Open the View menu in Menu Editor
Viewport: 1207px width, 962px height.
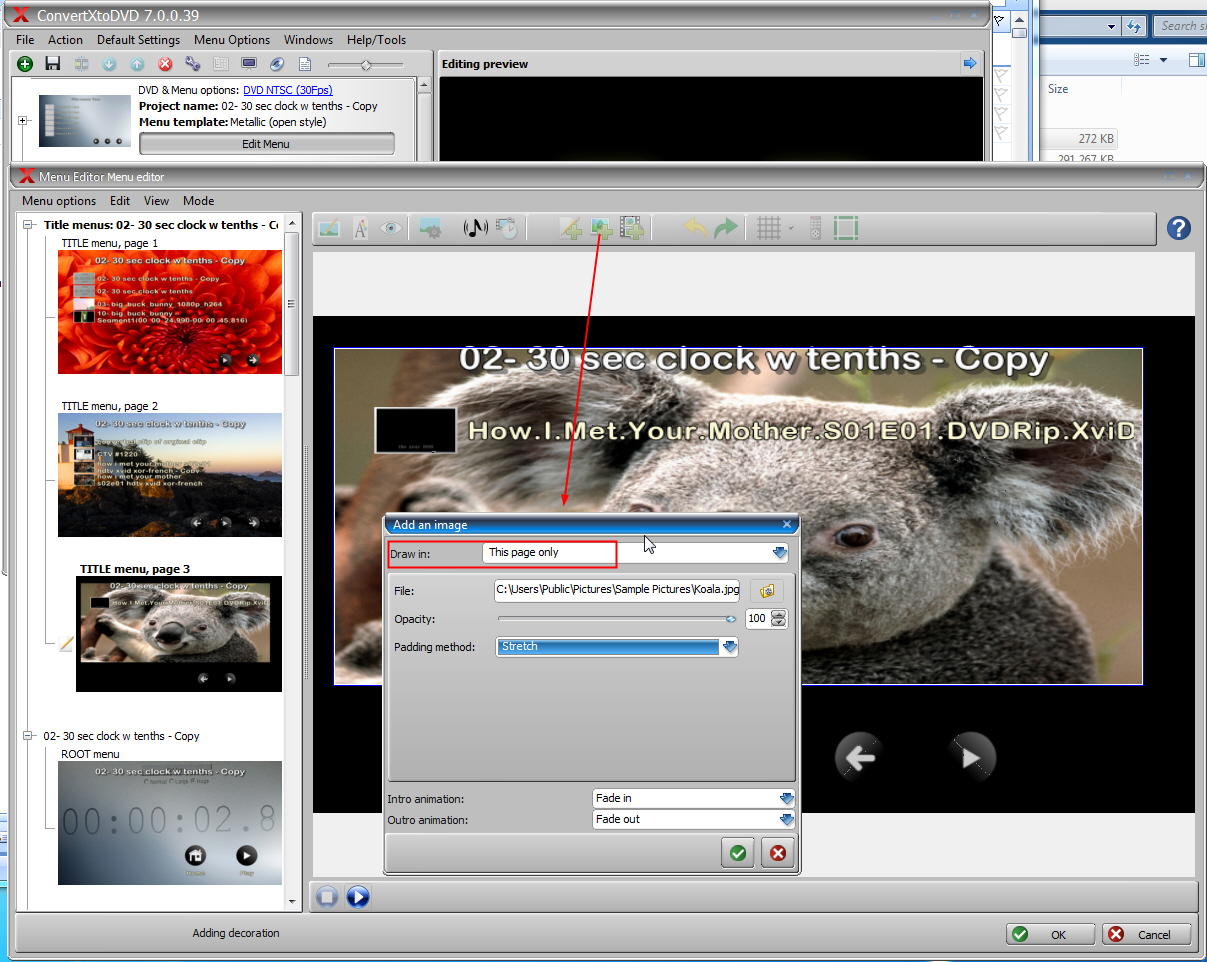click(x=156, y=201)
